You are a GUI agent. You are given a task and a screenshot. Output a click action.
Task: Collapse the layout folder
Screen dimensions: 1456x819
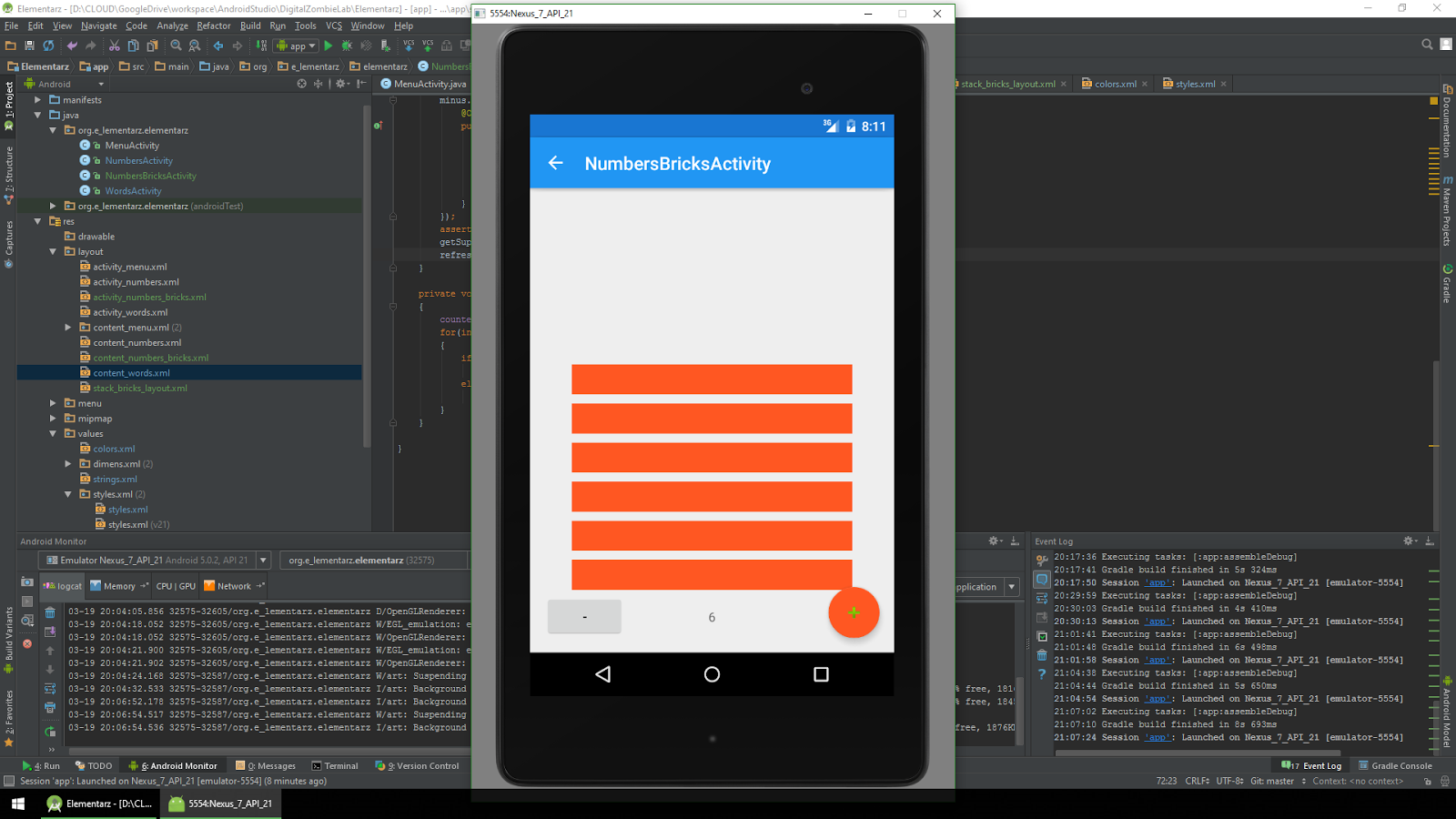click(53, 252)
